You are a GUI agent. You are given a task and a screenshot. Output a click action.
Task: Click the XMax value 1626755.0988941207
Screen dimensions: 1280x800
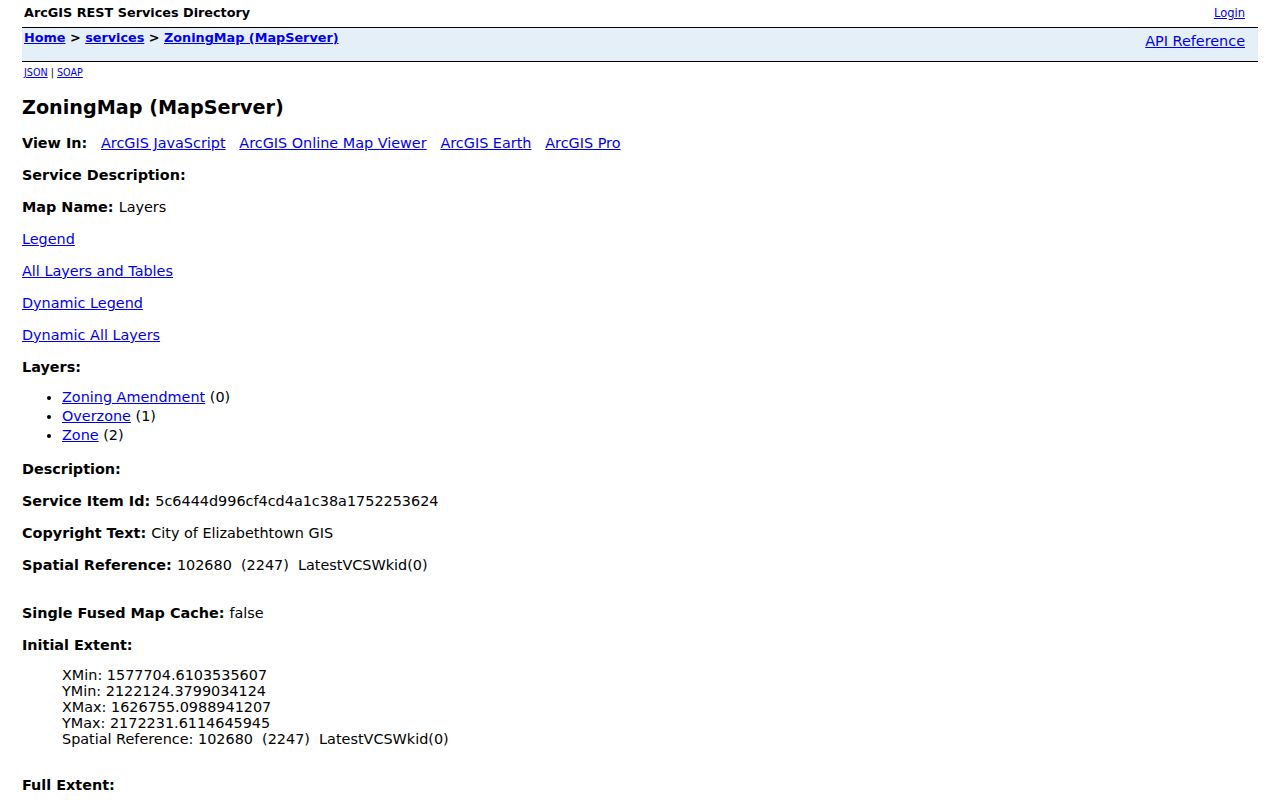(191, 707)
